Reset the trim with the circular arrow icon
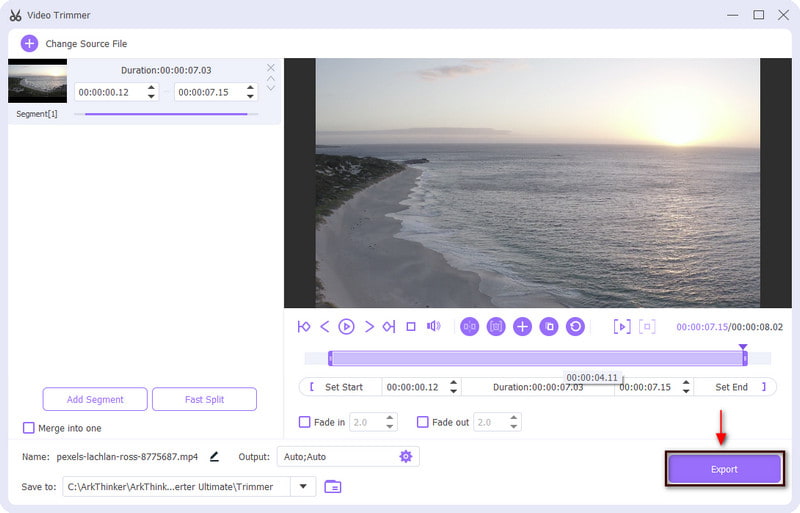This screenshot has height=513, width=800. tap(576, 327)
